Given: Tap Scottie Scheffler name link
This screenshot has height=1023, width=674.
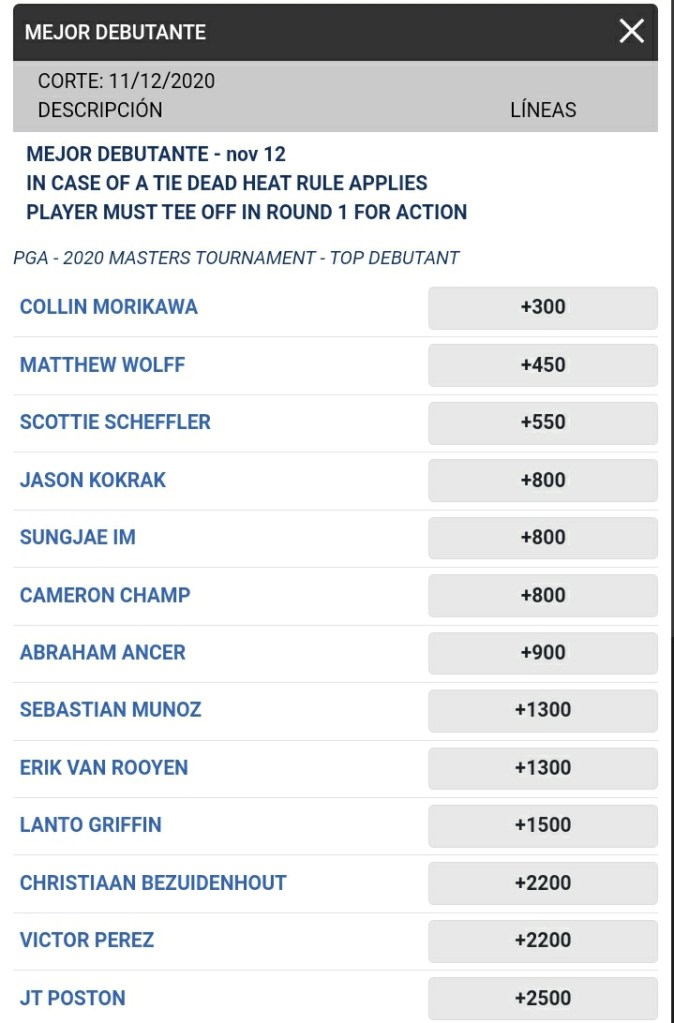Looking at the screenshot, I should click(x=115, y=422).
